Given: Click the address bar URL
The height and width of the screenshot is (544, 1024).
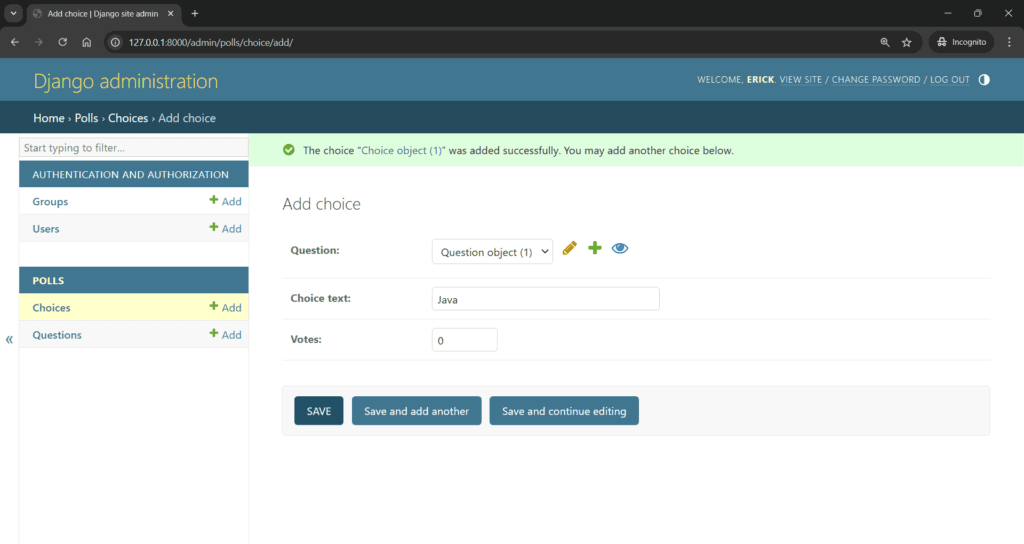Looking at the screenshot, I should [x=210, y=42].
